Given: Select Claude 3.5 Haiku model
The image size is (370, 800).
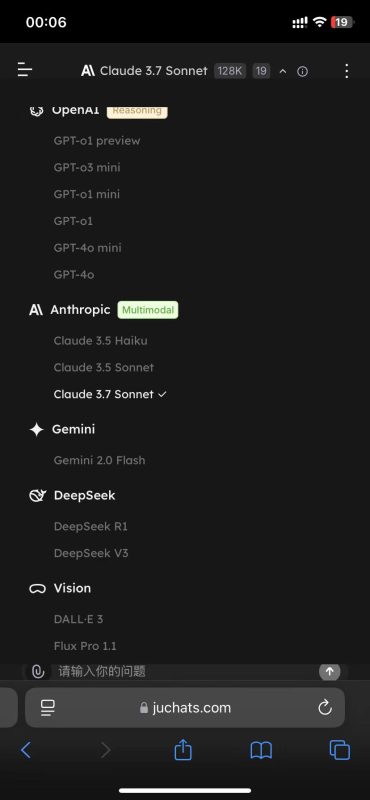Looking at the screenshot, I should (x=101, y=341).
